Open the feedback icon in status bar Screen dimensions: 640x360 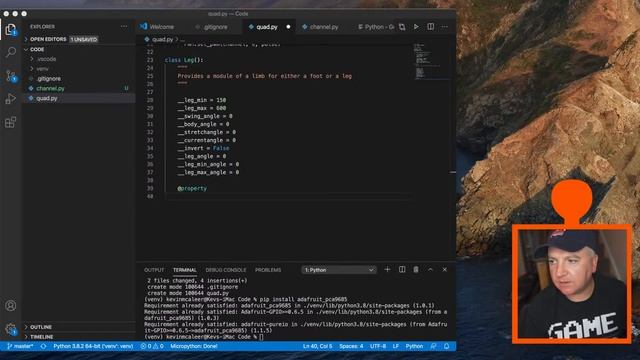tap(433, 346)
